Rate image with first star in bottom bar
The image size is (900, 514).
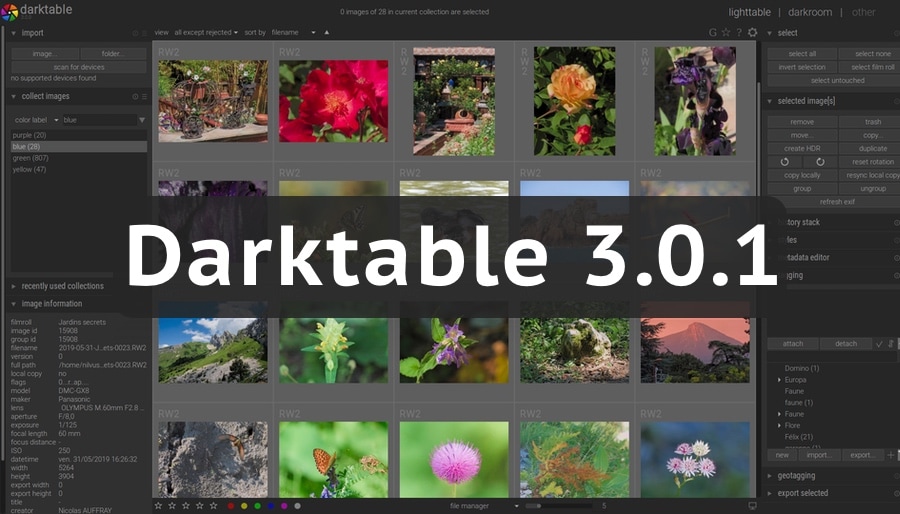tap(158, 506)
